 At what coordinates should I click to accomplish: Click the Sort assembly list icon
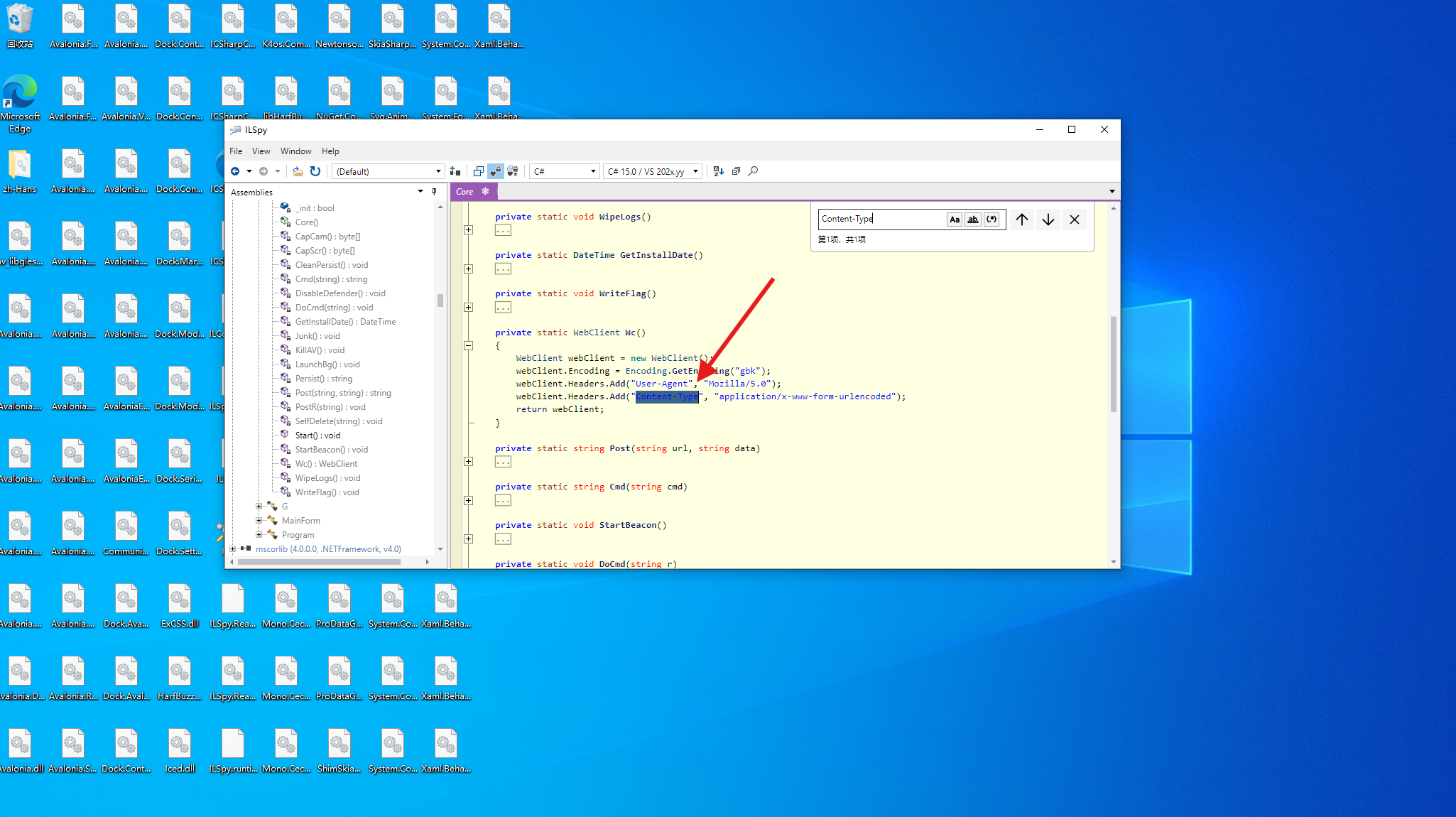(718, 171)
